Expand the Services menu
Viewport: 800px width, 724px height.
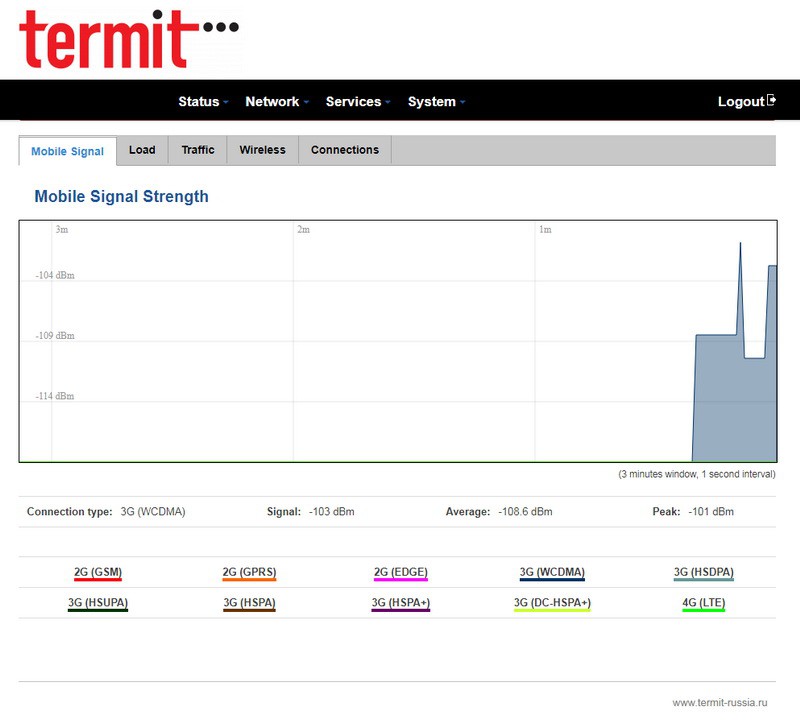(x=357, y=102)
